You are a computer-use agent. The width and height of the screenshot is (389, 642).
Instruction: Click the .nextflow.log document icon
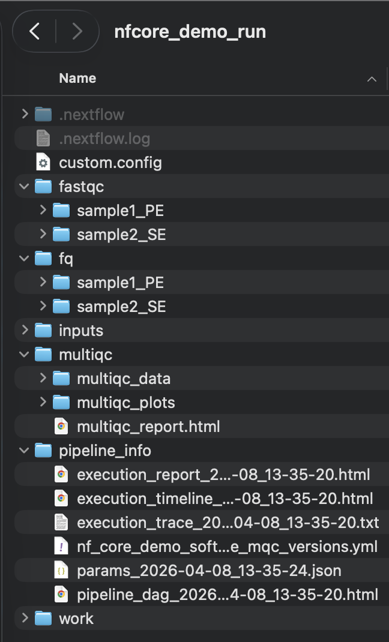43,138
